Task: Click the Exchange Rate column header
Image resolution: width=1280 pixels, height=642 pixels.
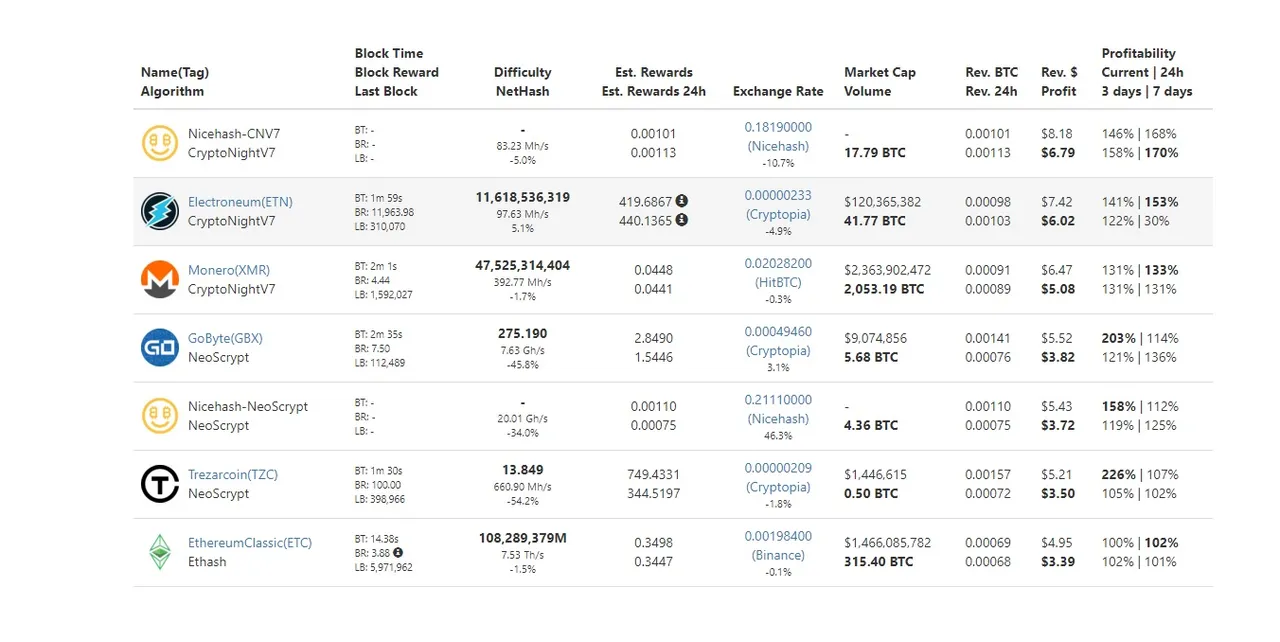Action: click(778, 91)
